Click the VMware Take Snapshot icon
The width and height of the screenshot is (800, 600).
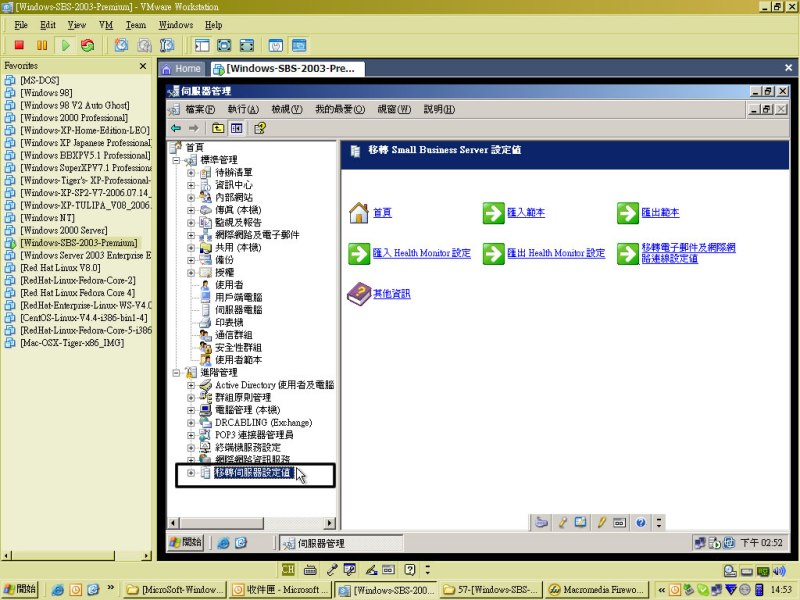(x=121, y=45)
